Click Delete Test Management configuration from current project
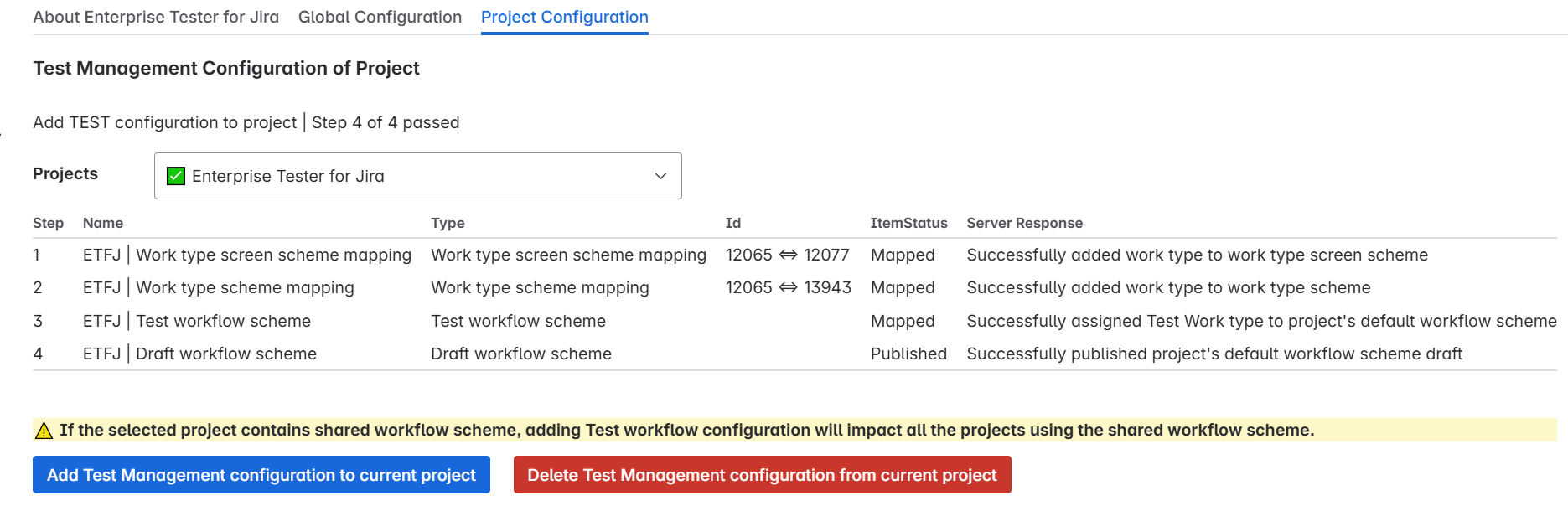This screenshot has width=1568, height=511. coord(762,475)
